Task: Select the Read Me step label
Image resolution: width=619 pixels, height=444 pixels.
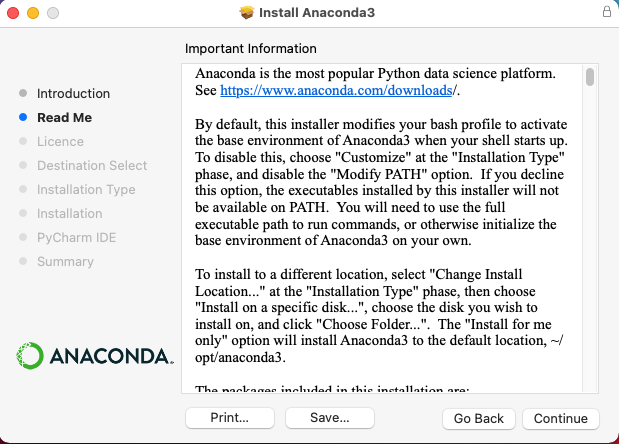Action: (x=64, y=118)
